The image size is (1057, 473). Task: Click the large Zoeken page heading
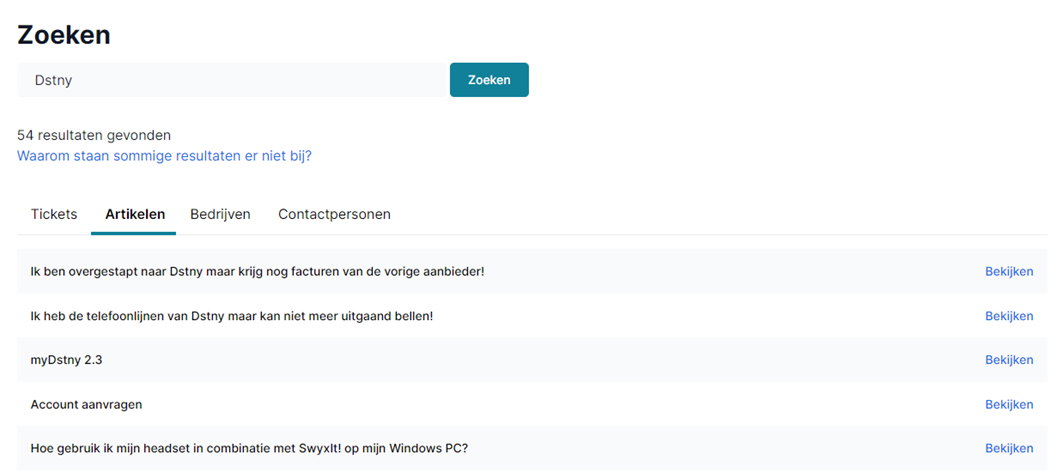(63, 35)
